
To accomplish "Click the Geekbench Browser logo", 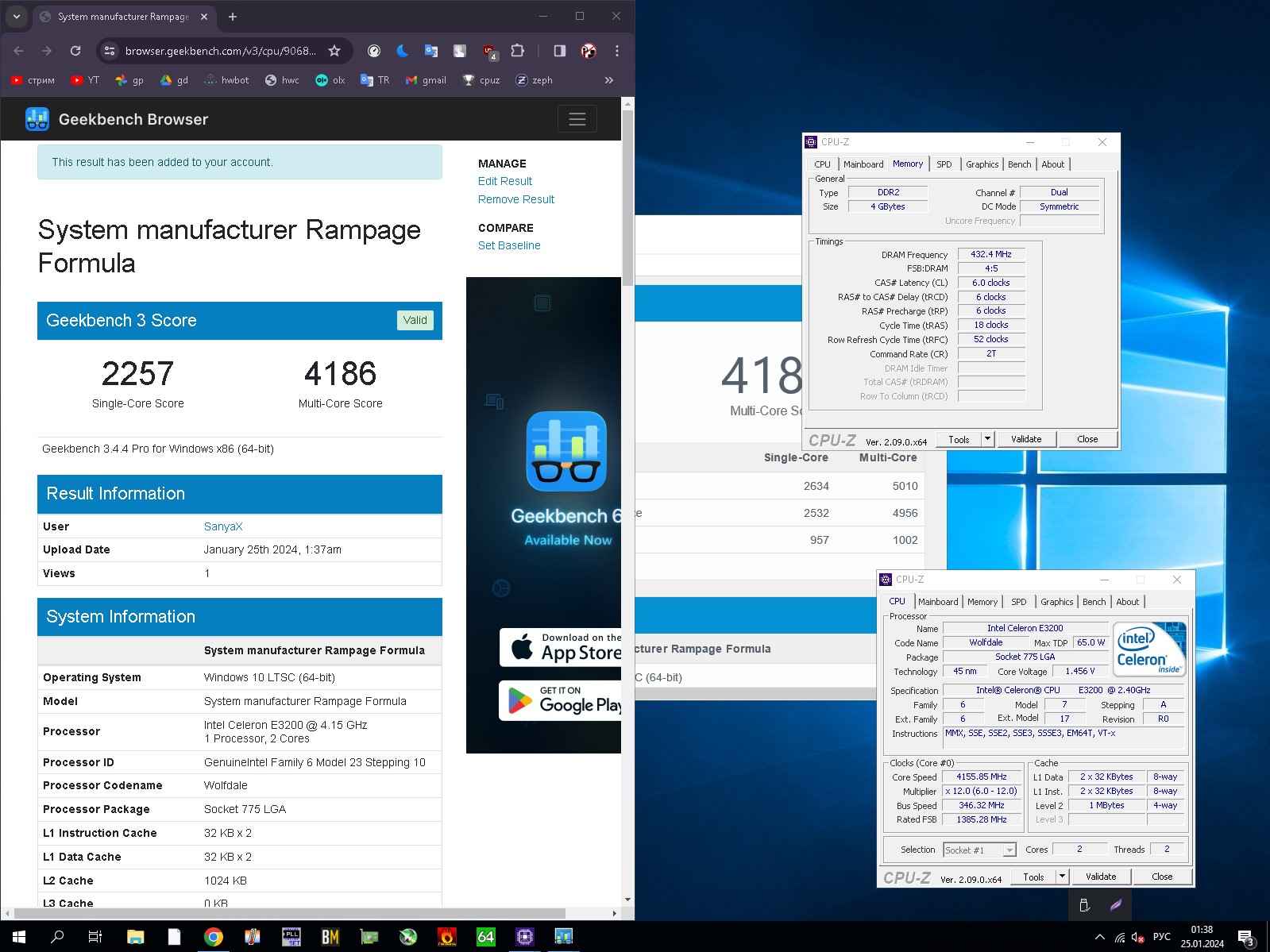I will [x=117, y=119].
